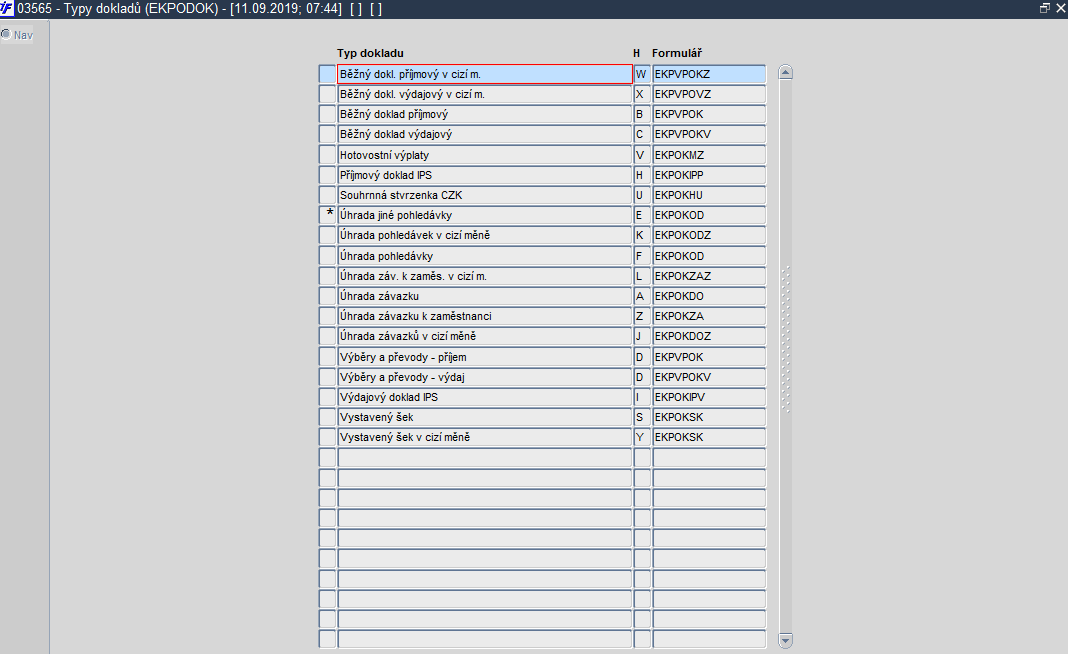
Task: Select 'Úhrada záv. k zaměs. v cizí m.' field
Action: pos(485,276)
